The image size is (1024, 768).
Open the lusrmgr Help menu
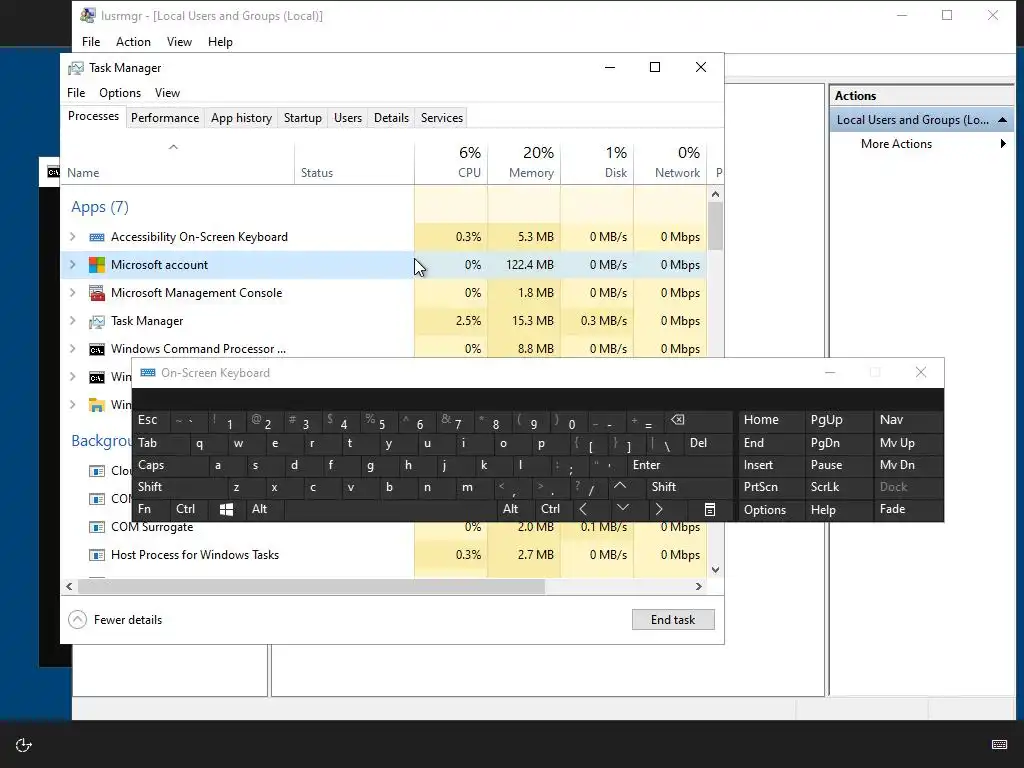[220, 42]
